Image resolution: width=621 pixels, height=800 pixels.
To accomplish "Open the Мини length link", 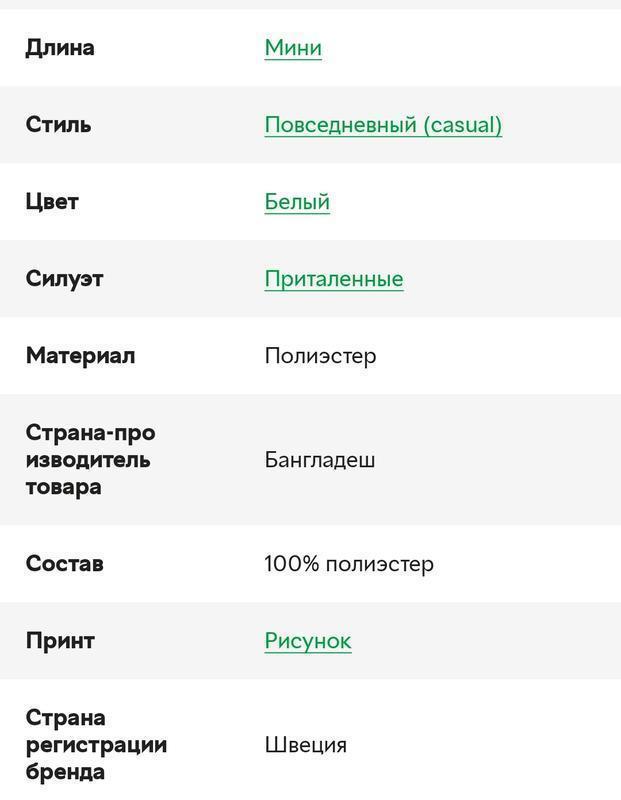I will (293, 48).
